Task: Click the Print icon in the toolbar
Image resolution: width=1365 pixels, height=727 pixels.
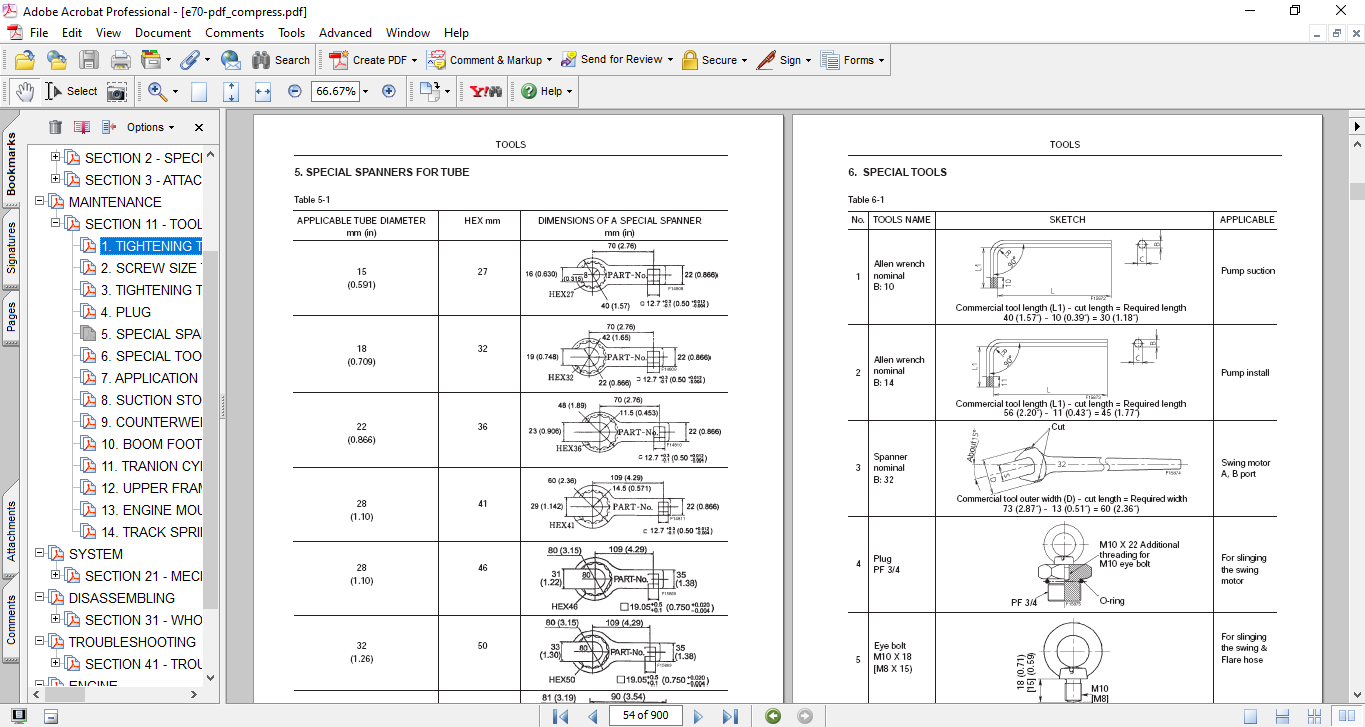Action: pyautogui.click(x=121, y=60)
